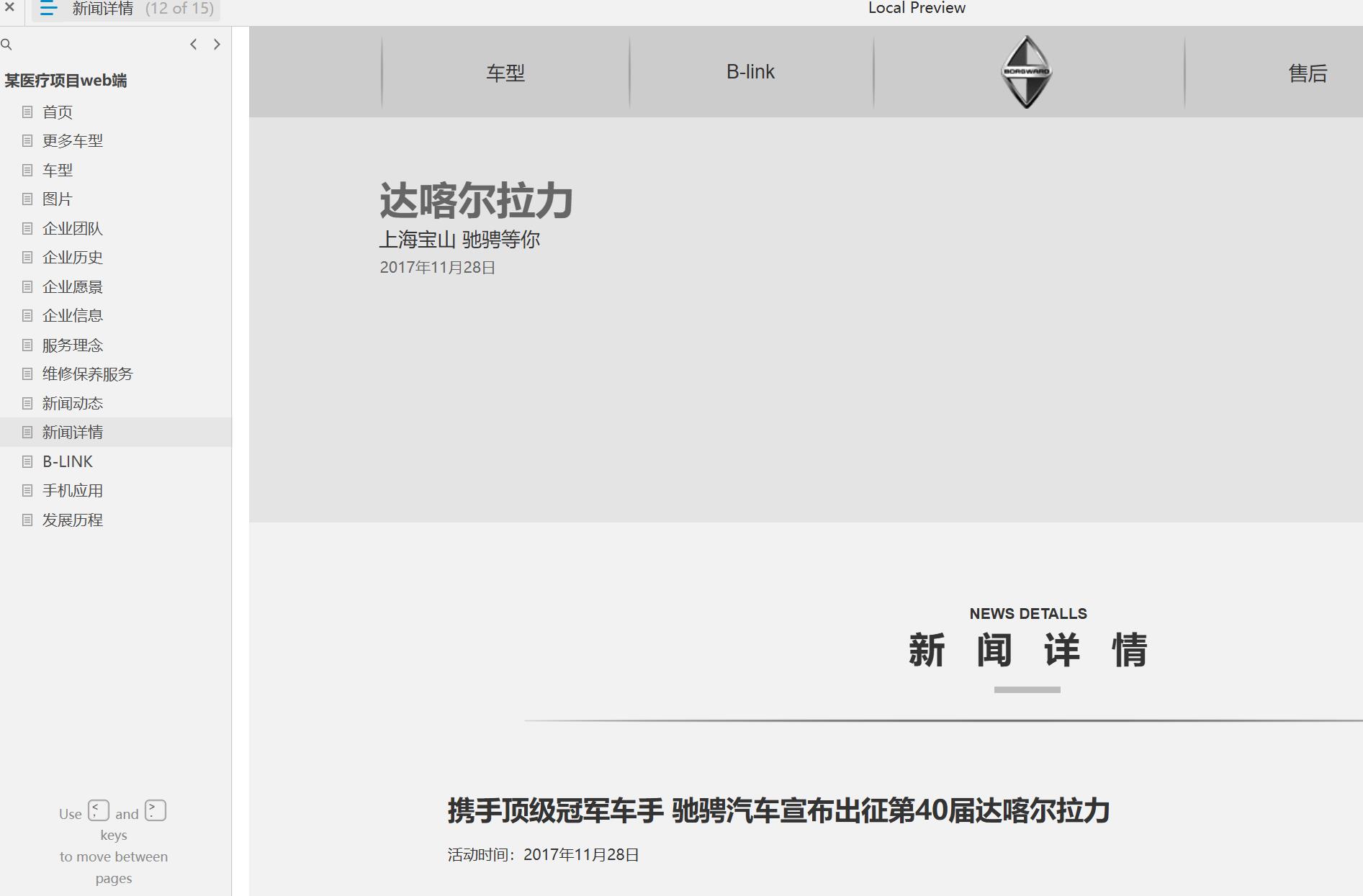
Task: Click the 售后 nav item in header
Action: tap(1308, 73)
